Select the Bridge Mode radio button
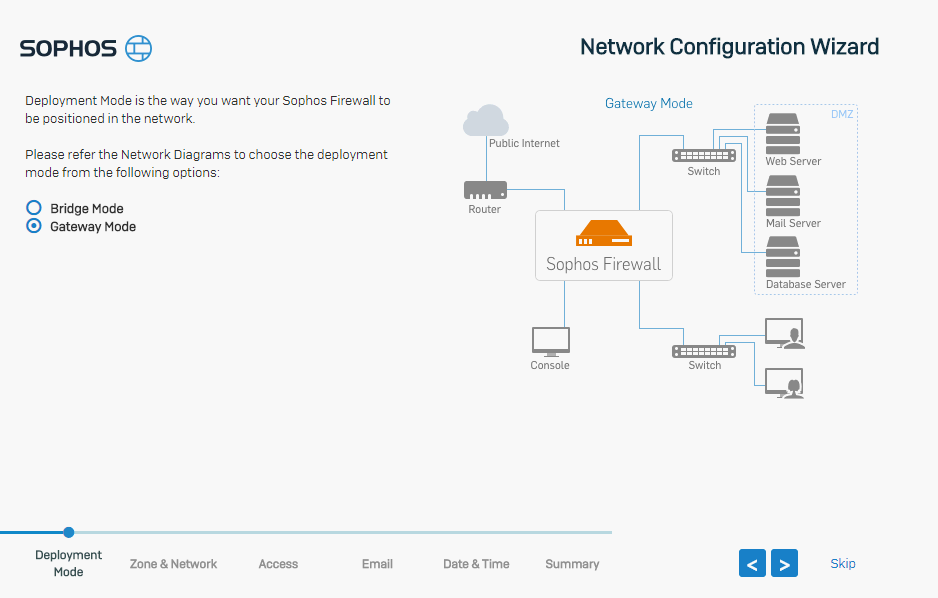This screenshot has width=938, height=598. pyautogui.click(x=34, y=208)
